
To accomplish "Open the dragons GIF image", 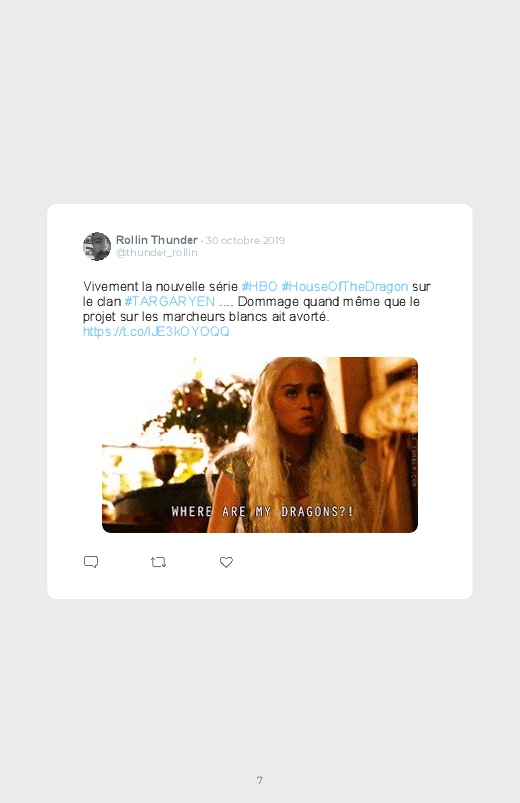I will (260, 445).
